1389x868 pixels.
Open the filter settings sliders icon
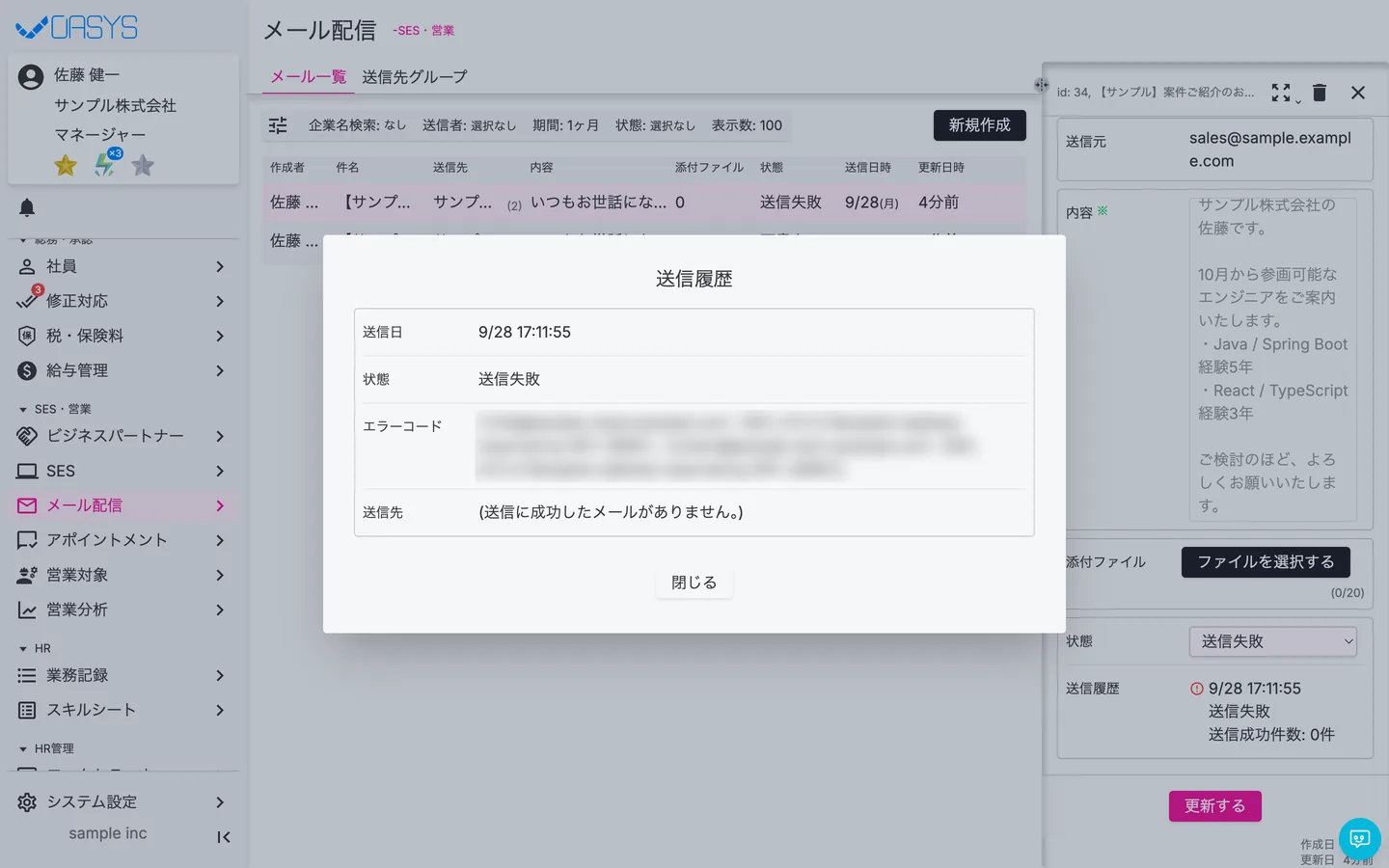point(278,125)
